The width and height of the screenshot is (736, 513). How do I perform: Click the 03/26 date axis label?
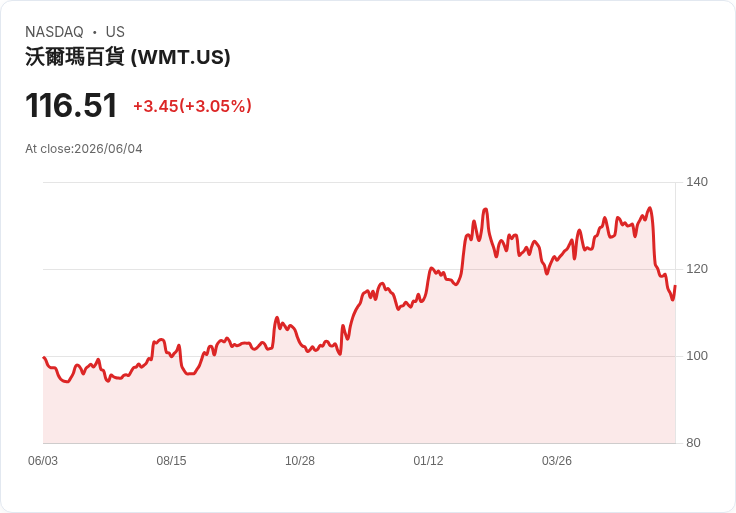pos(557,461)
